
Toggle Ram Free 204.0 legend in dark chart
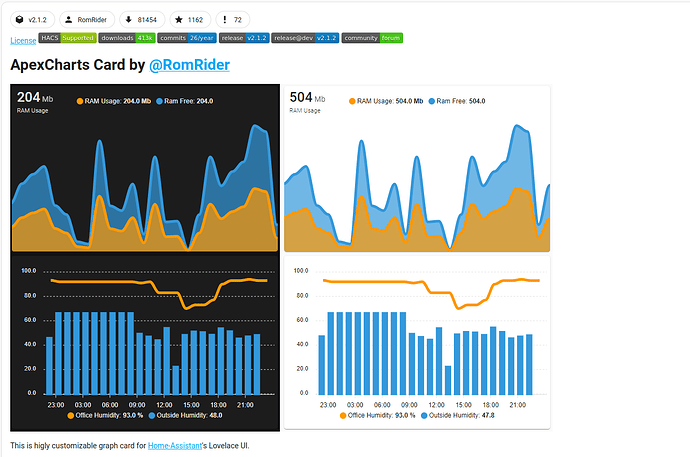pyautogui.click(x=185, y=101)
